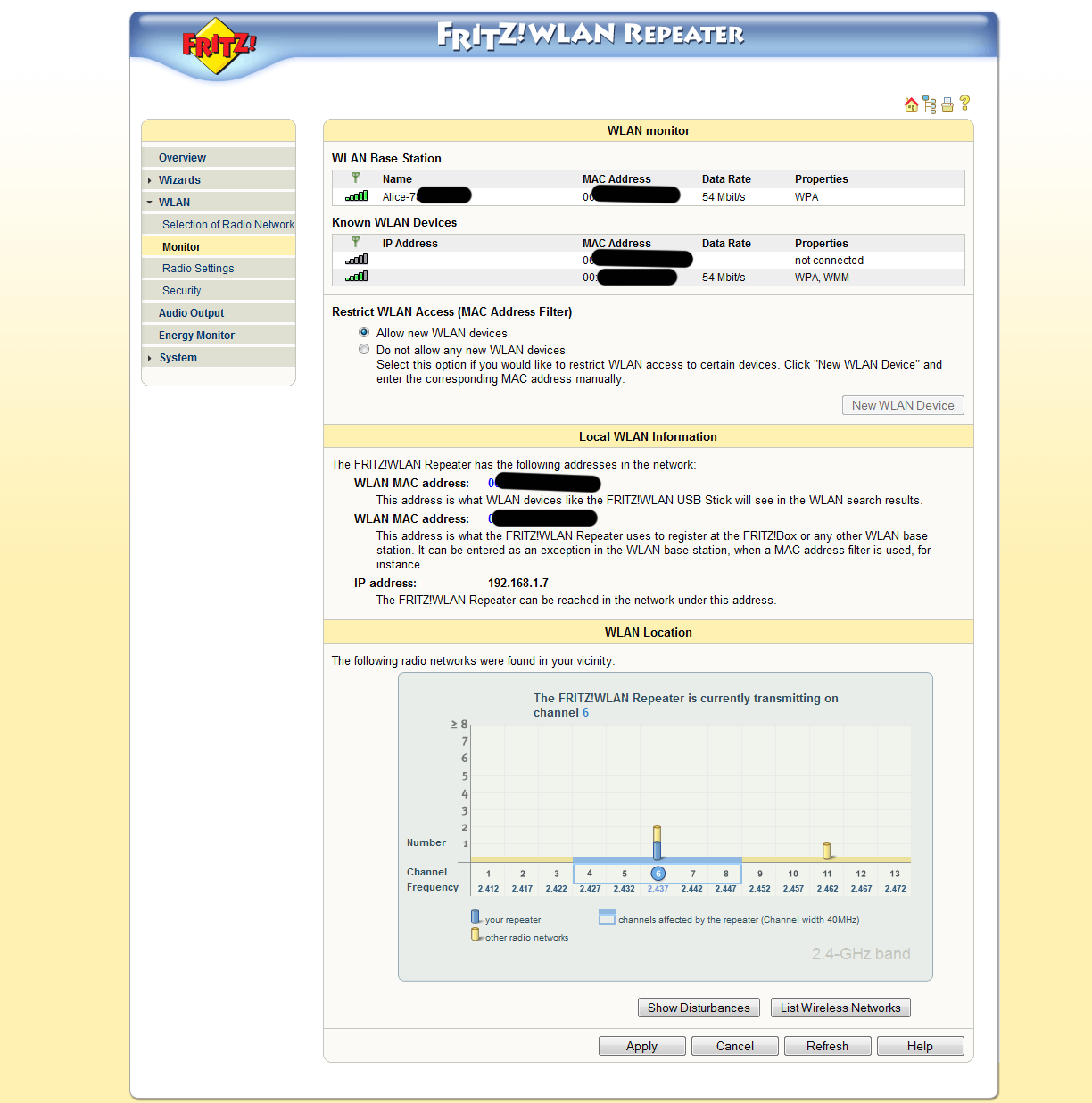
Task: Click the home icon in the header
Action: (911, 104)
